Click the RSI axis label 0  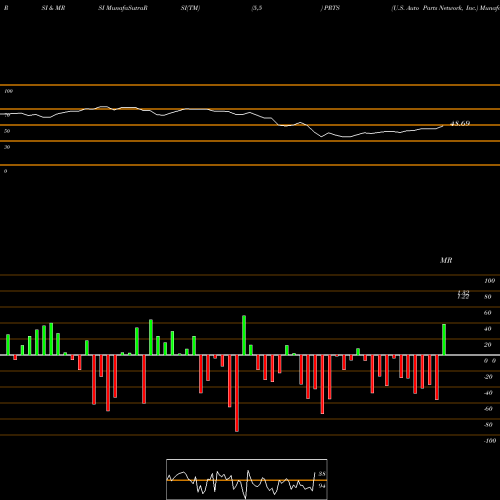pyautogui.click(x=5, y=171)
